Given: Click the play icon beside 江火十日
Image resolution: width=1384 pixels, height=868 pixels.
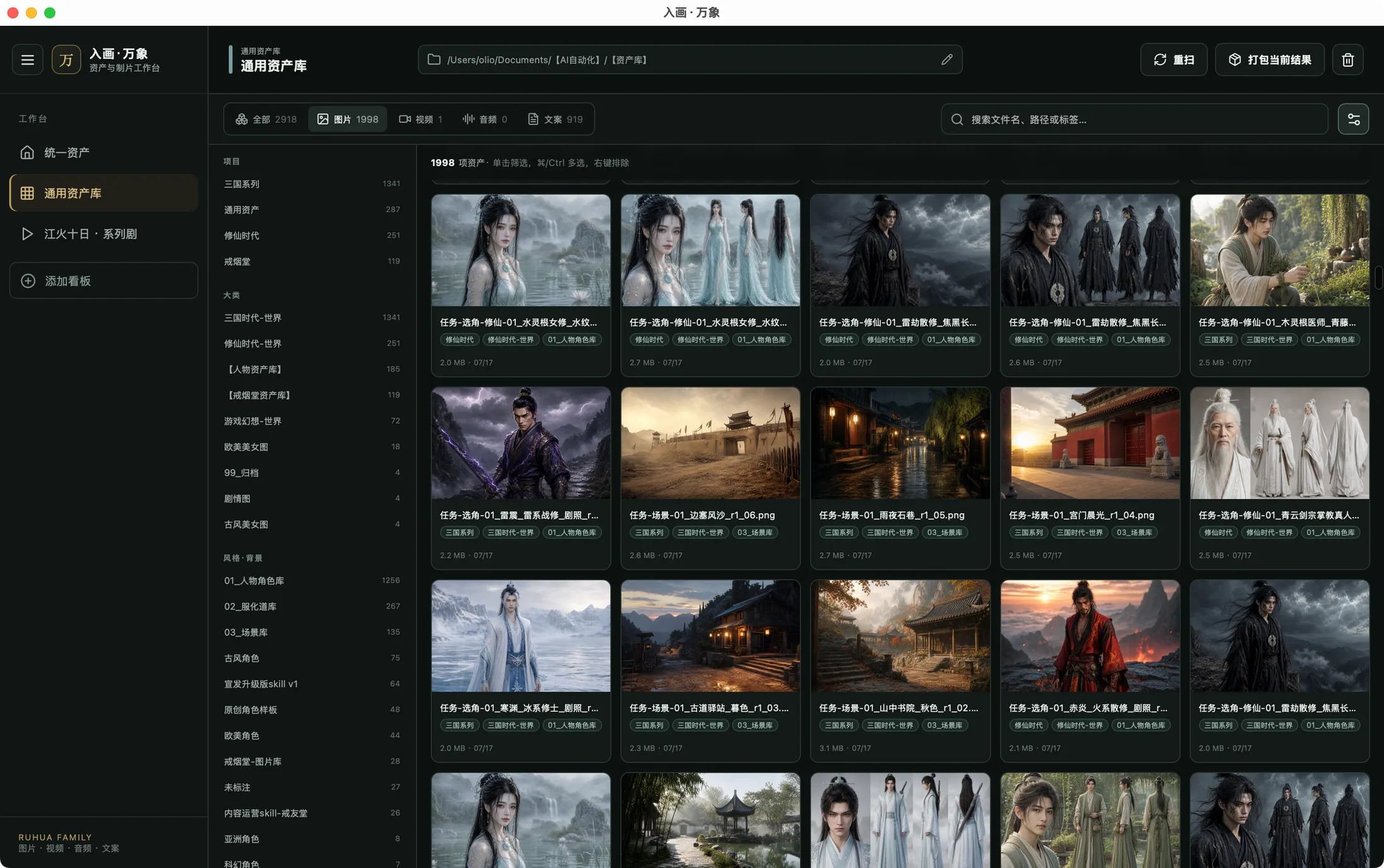Looking at the screenshot, I should pos(27,234).
